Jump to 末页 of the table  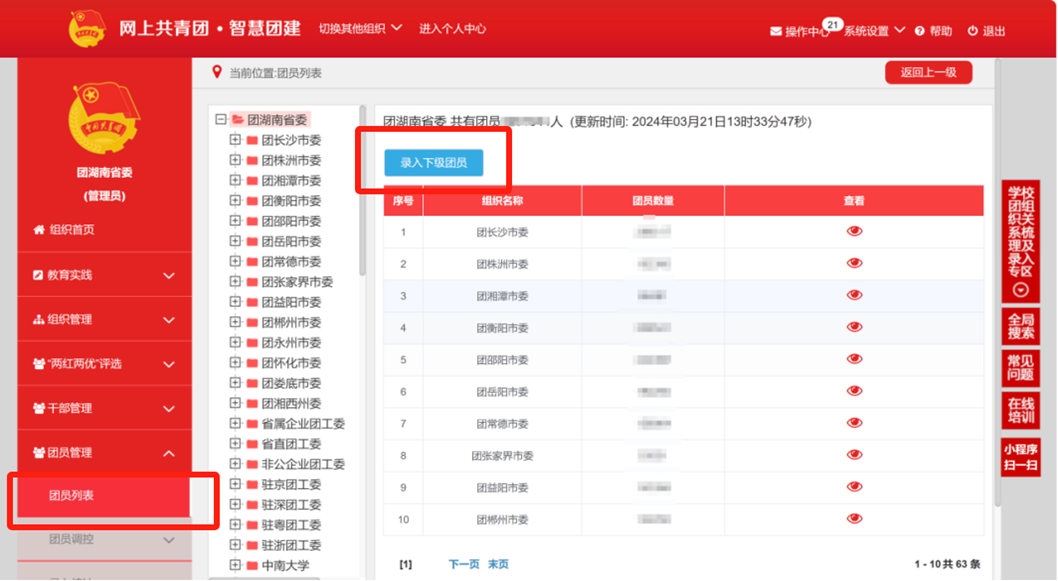pyautogui.click(x=498, y=564)
